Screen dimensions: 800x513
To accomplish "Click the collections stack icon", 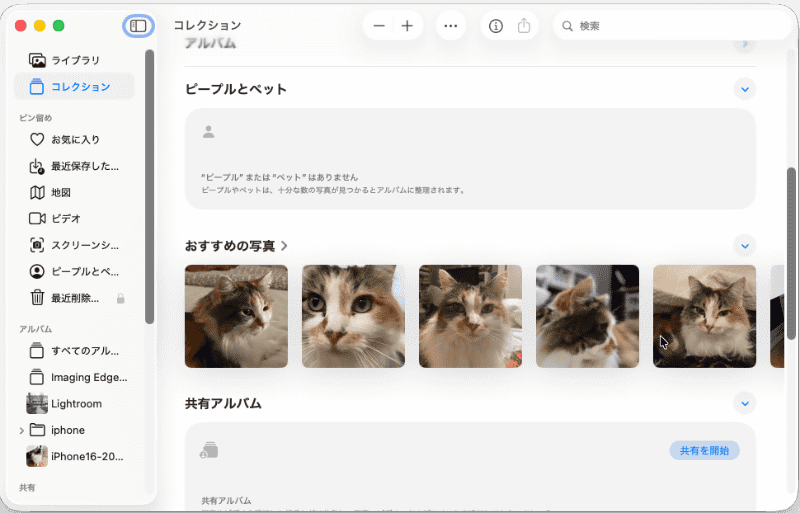I will tap(37, 86).
